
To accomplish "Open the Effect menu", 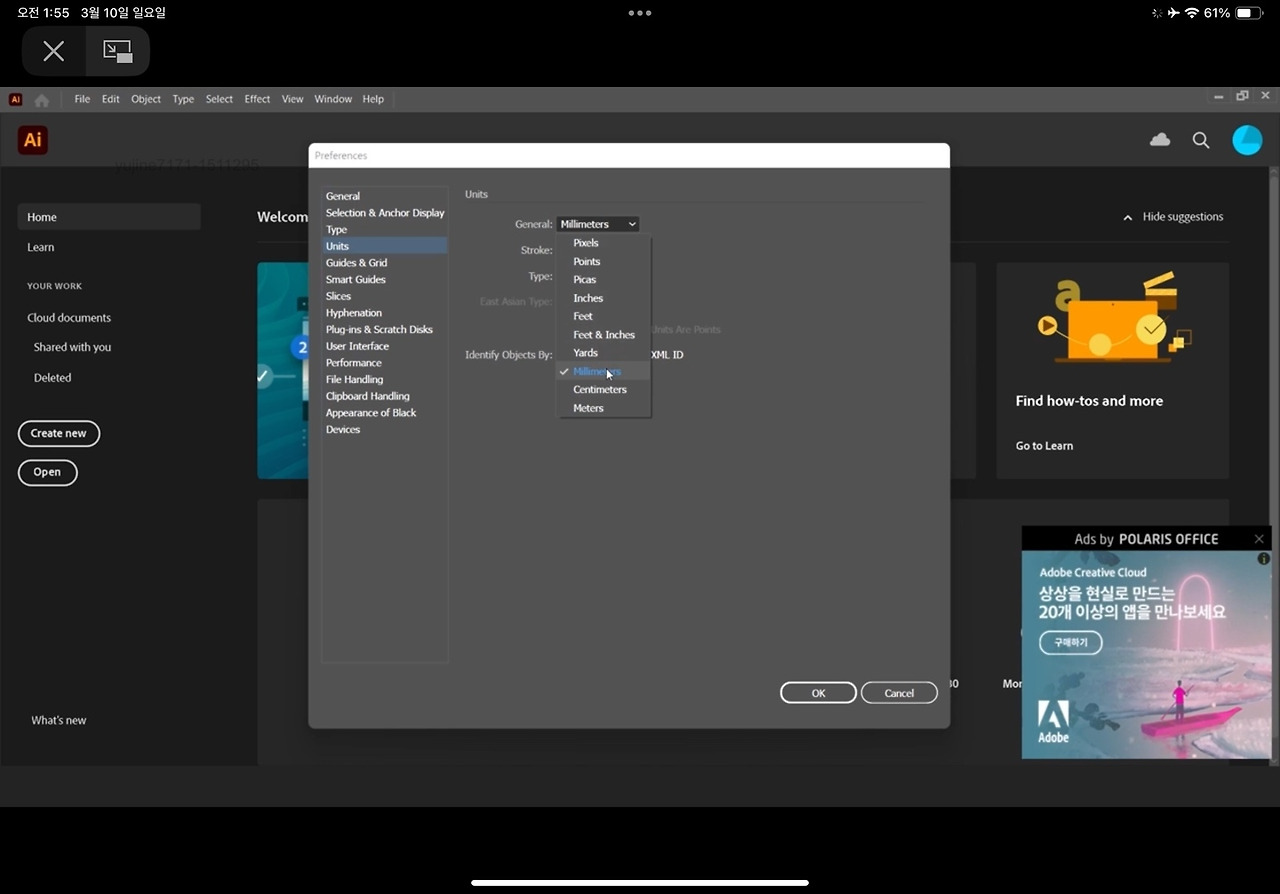I will (x=257, y=99).
